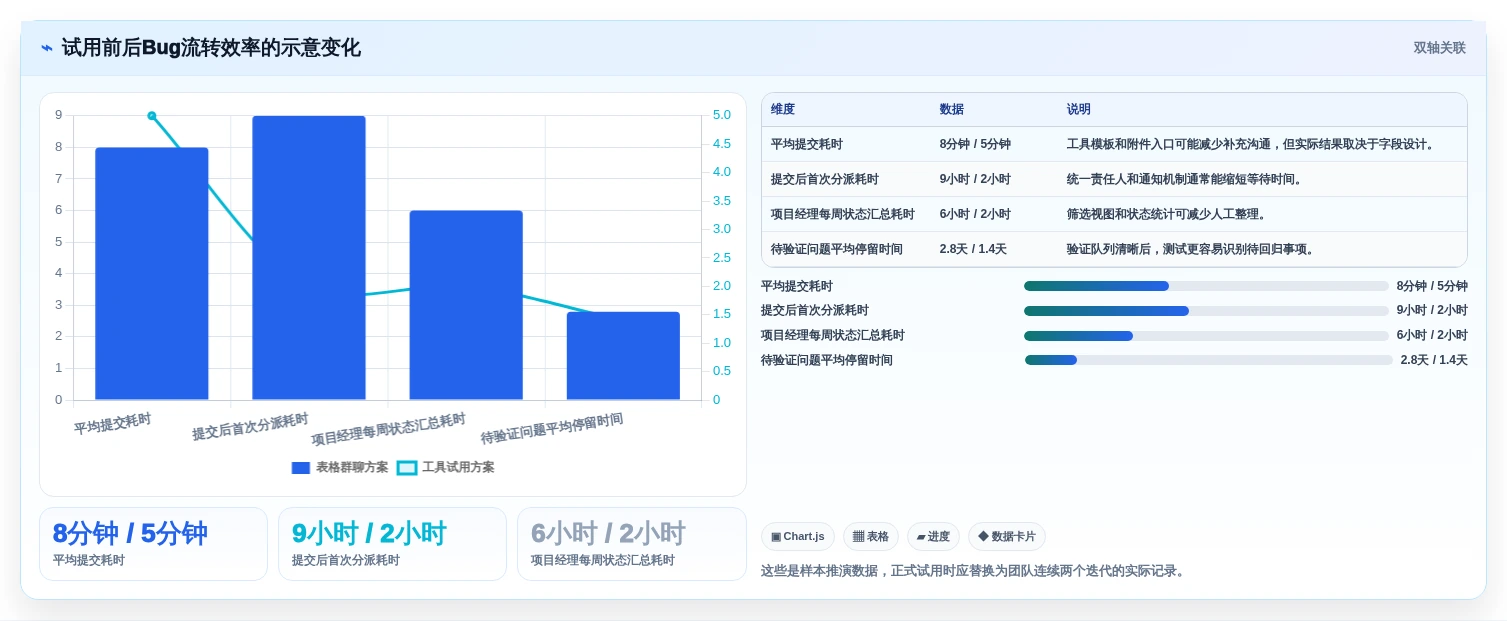Click the 维度 table column header
Screen dimensions: 1507x621
(783, 109)
